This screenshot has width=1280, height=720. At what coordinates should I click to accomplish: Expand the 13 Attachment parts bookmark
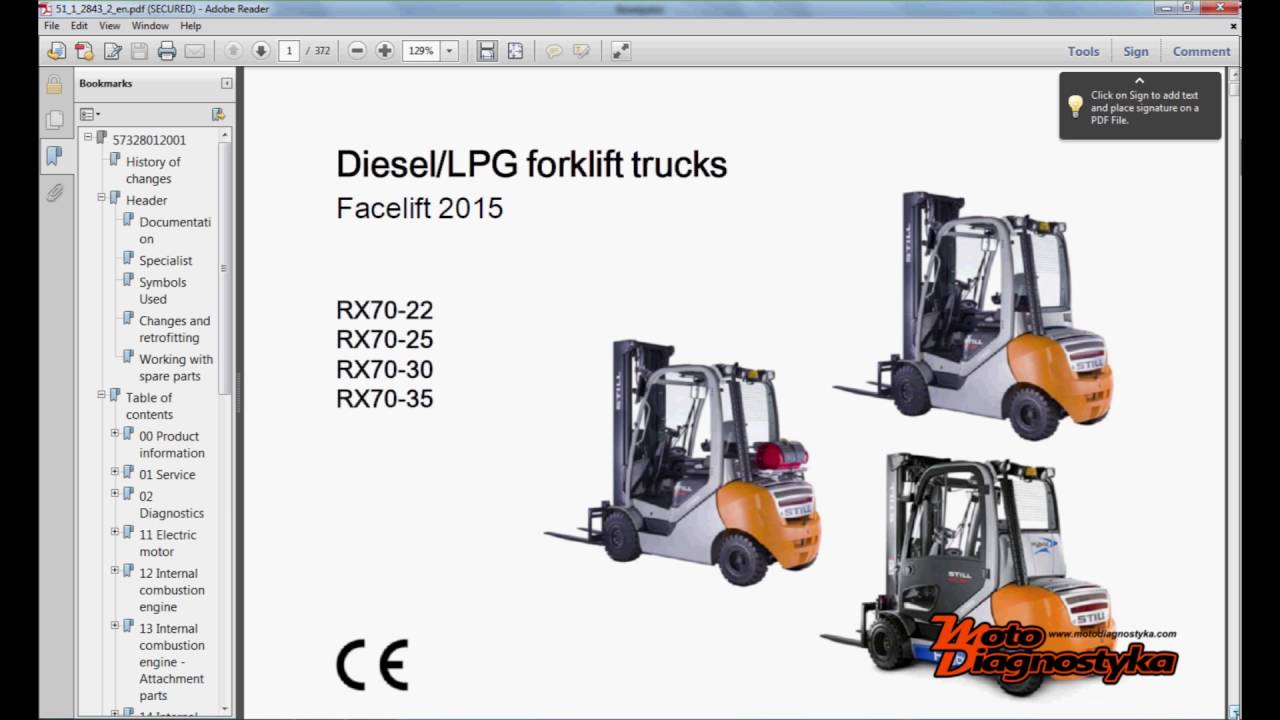[115, 626]
